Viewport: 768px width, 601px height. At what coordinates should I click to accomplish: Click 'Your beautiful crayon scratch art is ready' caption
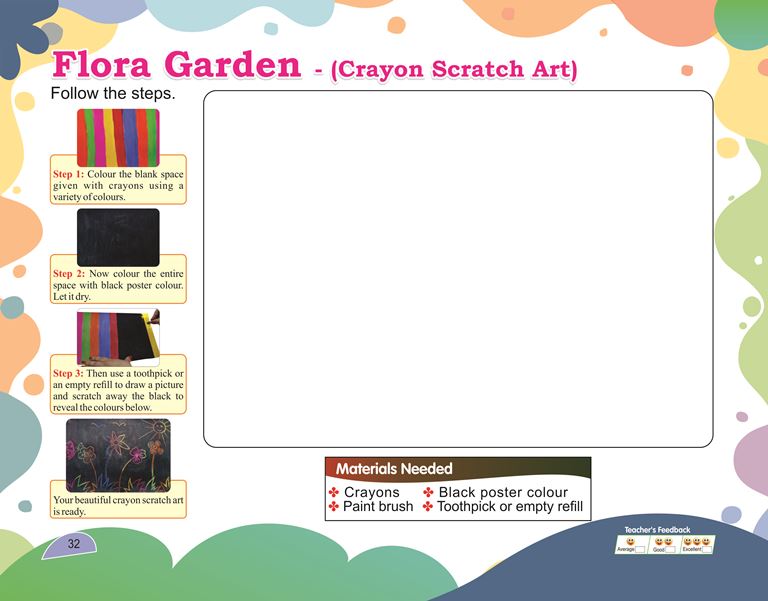tap(118, 505)
